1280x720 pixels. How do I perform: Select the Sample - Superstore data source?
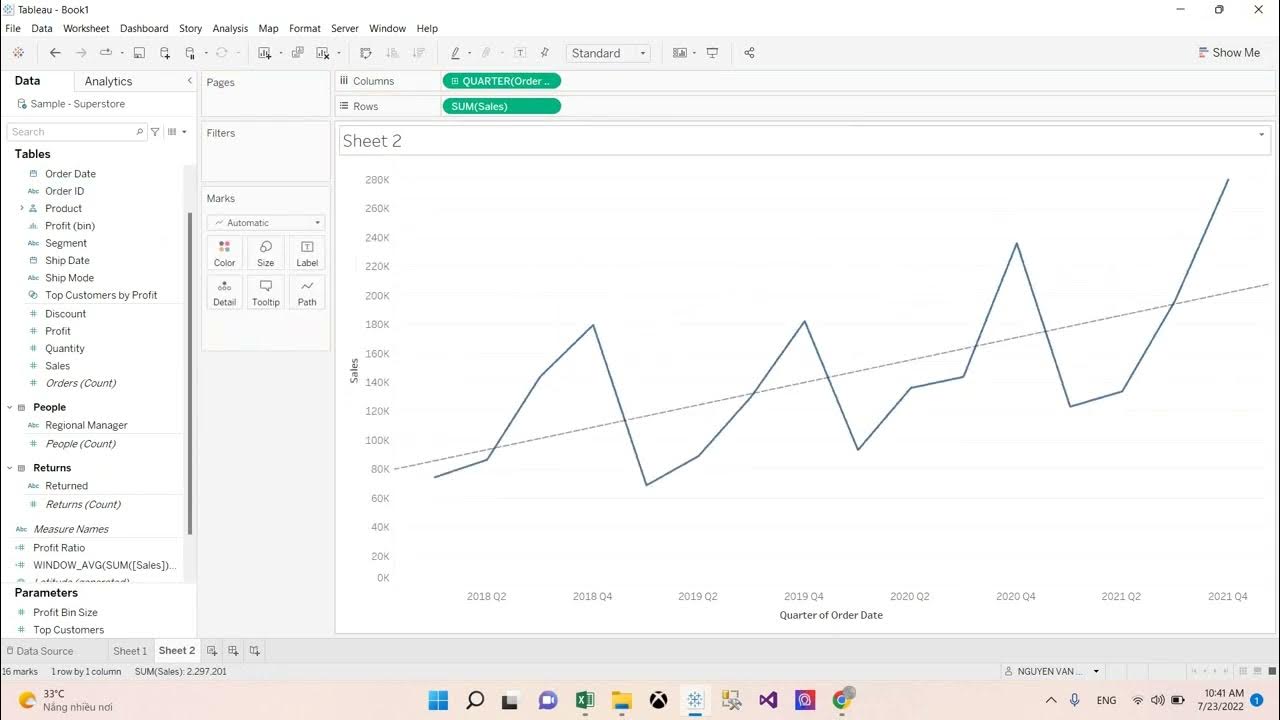(x=77, y=104)
